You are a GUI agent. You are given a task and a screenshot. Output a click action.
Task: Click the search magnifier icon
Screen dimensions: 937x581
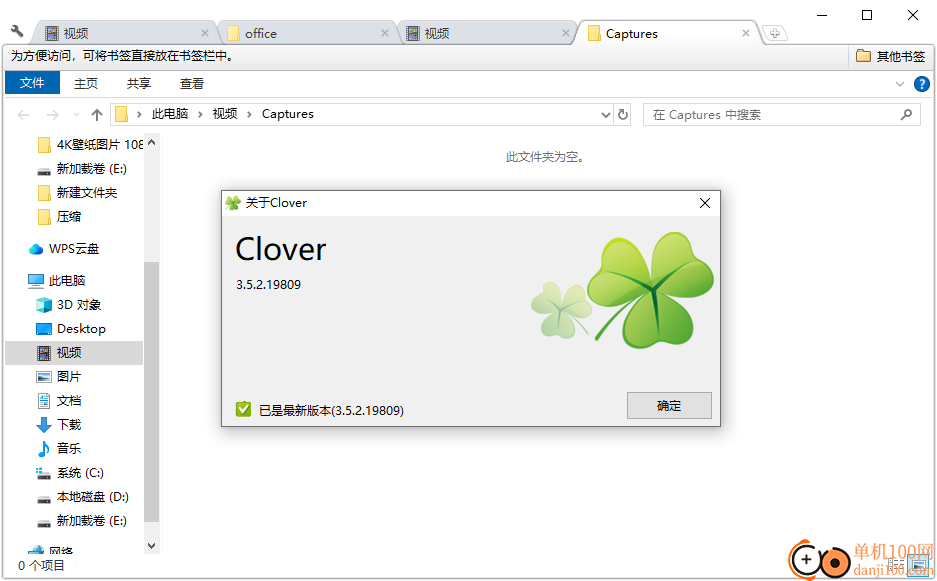point(906,114)
